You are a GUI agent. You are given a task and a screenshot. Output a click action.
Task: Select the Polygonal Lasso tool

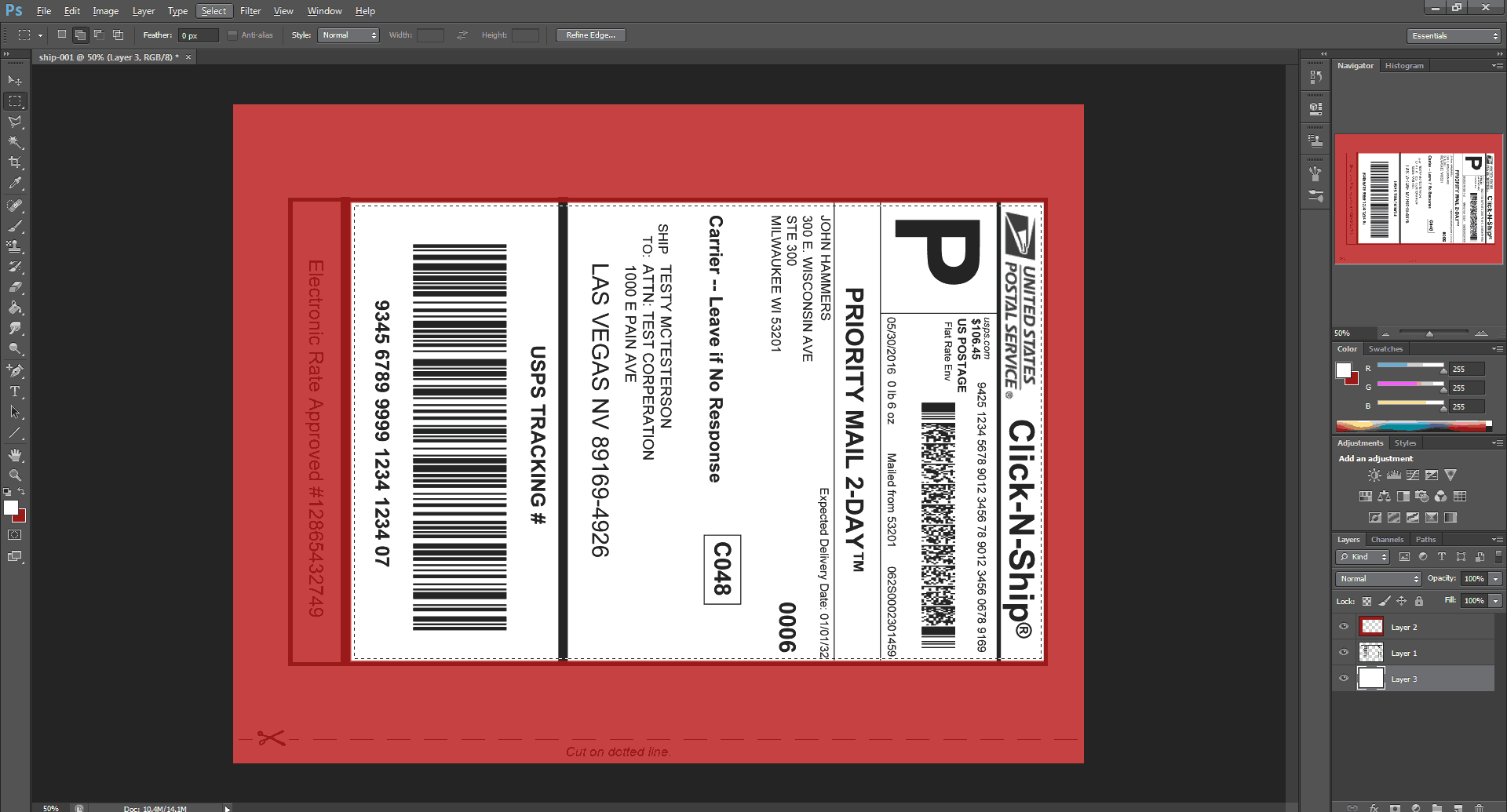point(15,122)
